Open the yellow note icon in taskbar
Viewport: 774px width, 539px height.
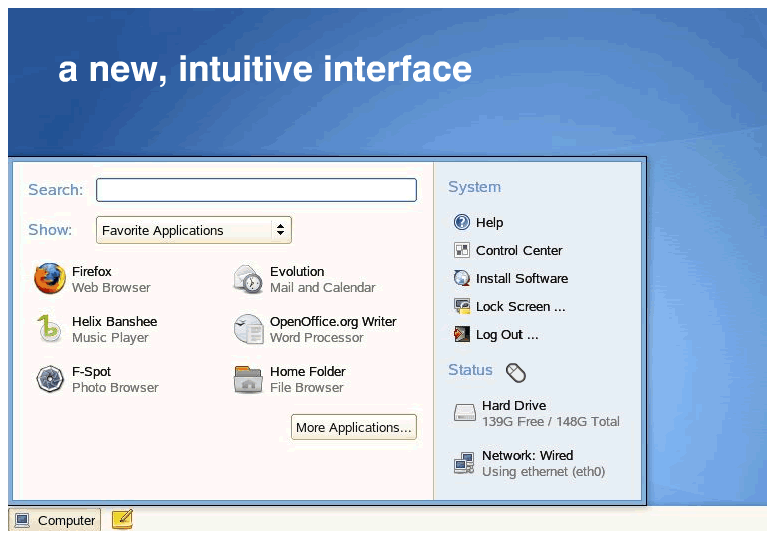pos(122,519)
